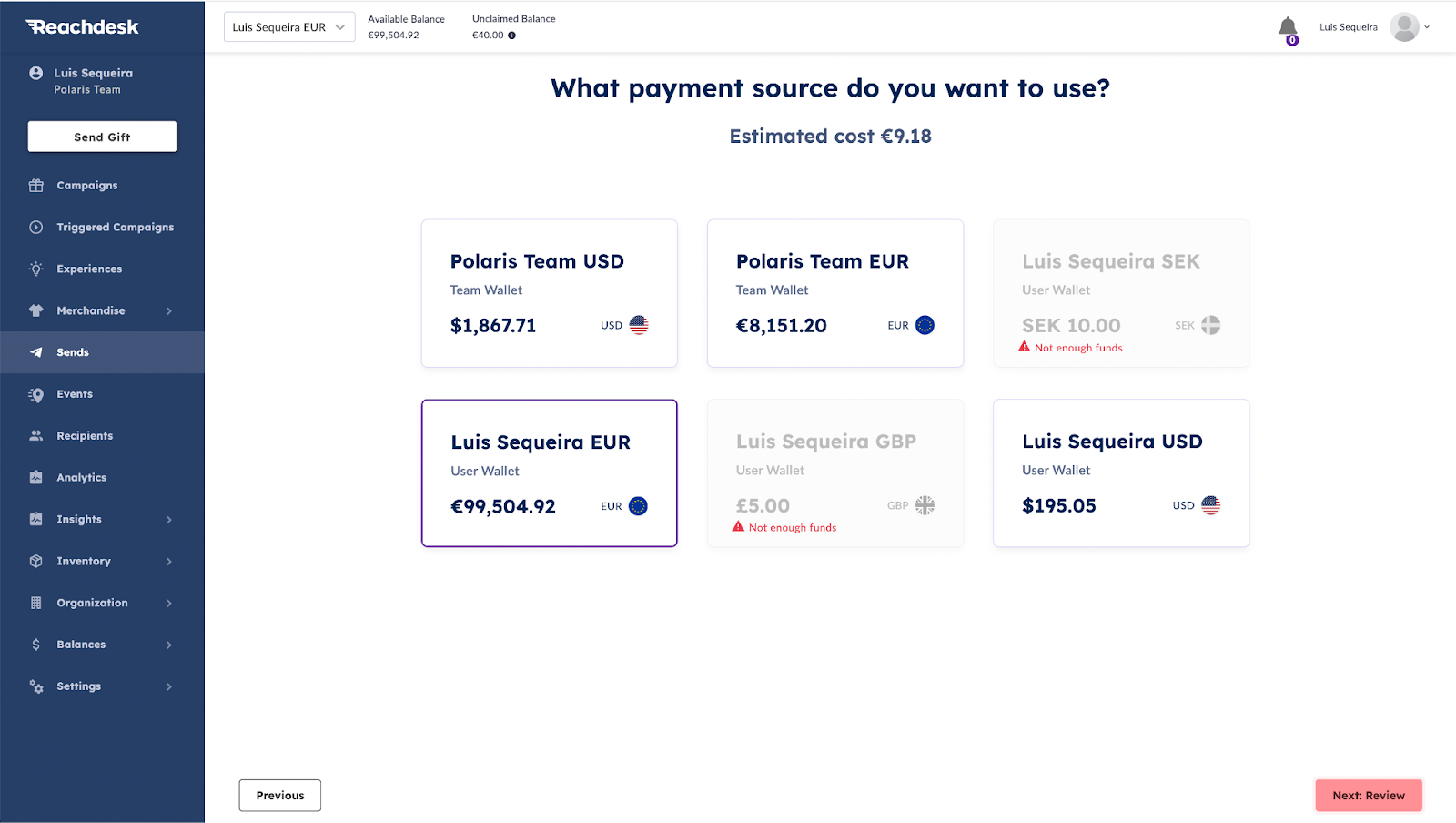
Task: Click the US flag on Polaris Team USD card
Action: 639,325
